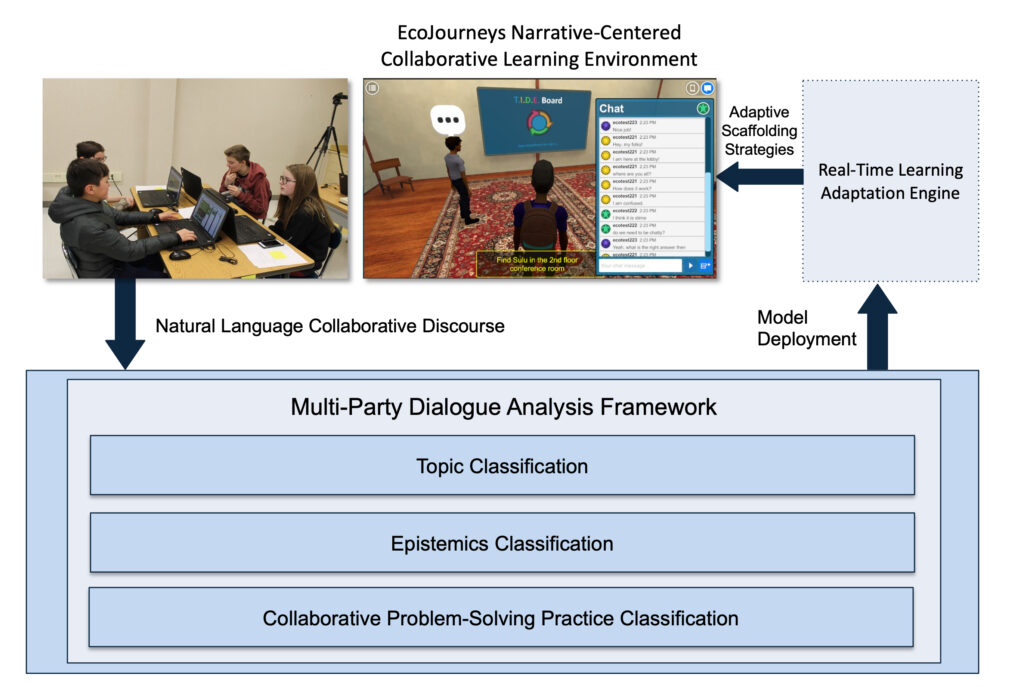
Task: Open the menu icon in game's top-left corner
Action: click(x=372, y=88)
